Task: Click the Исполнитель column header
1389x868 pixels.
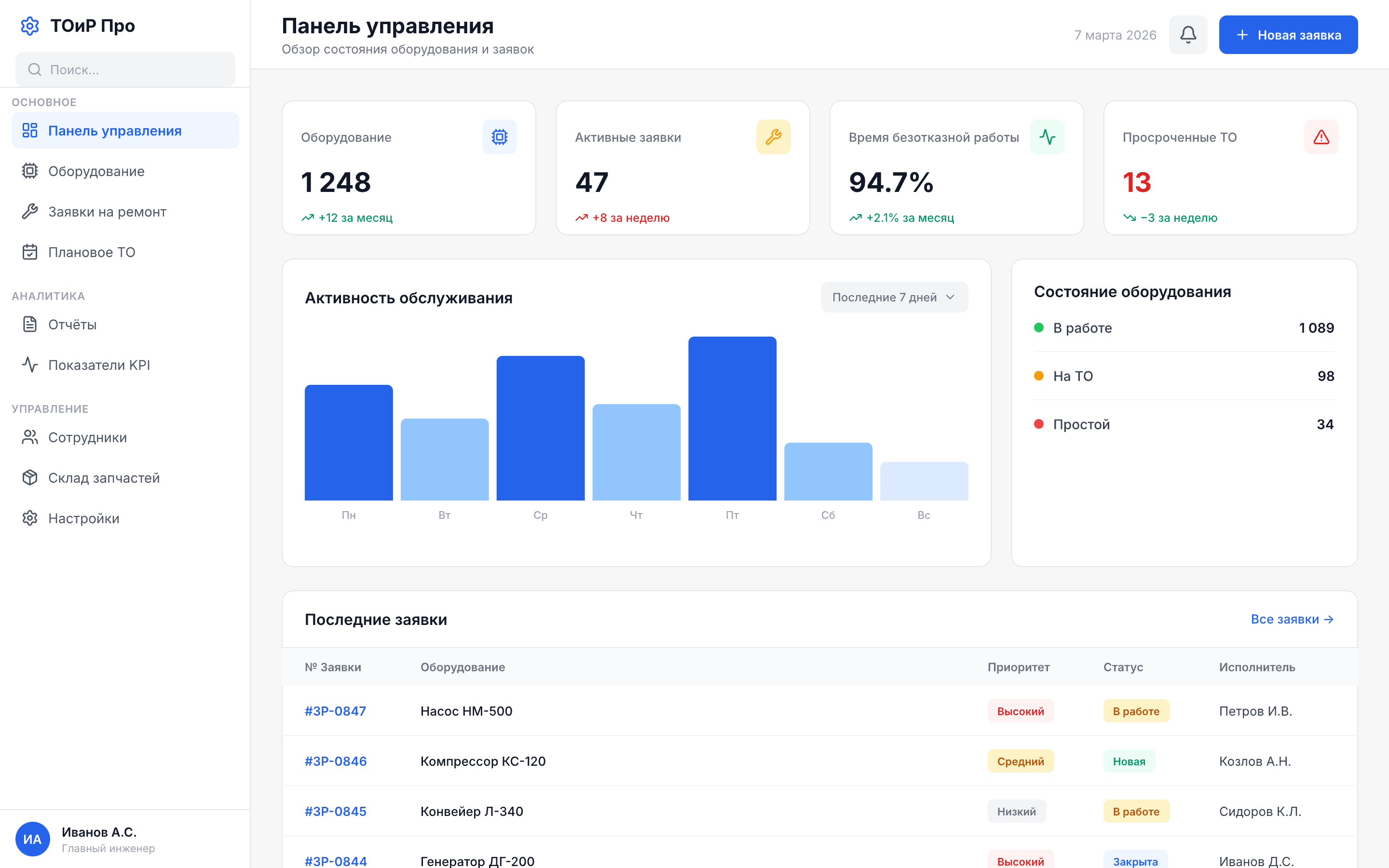Action: pyautogui.click(x=1257, y=667)
